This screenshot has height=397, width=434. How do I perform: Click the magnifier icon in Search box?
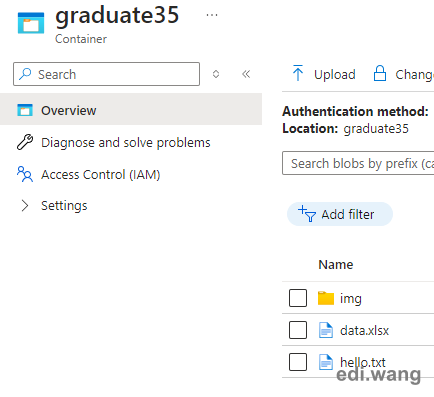25,74
